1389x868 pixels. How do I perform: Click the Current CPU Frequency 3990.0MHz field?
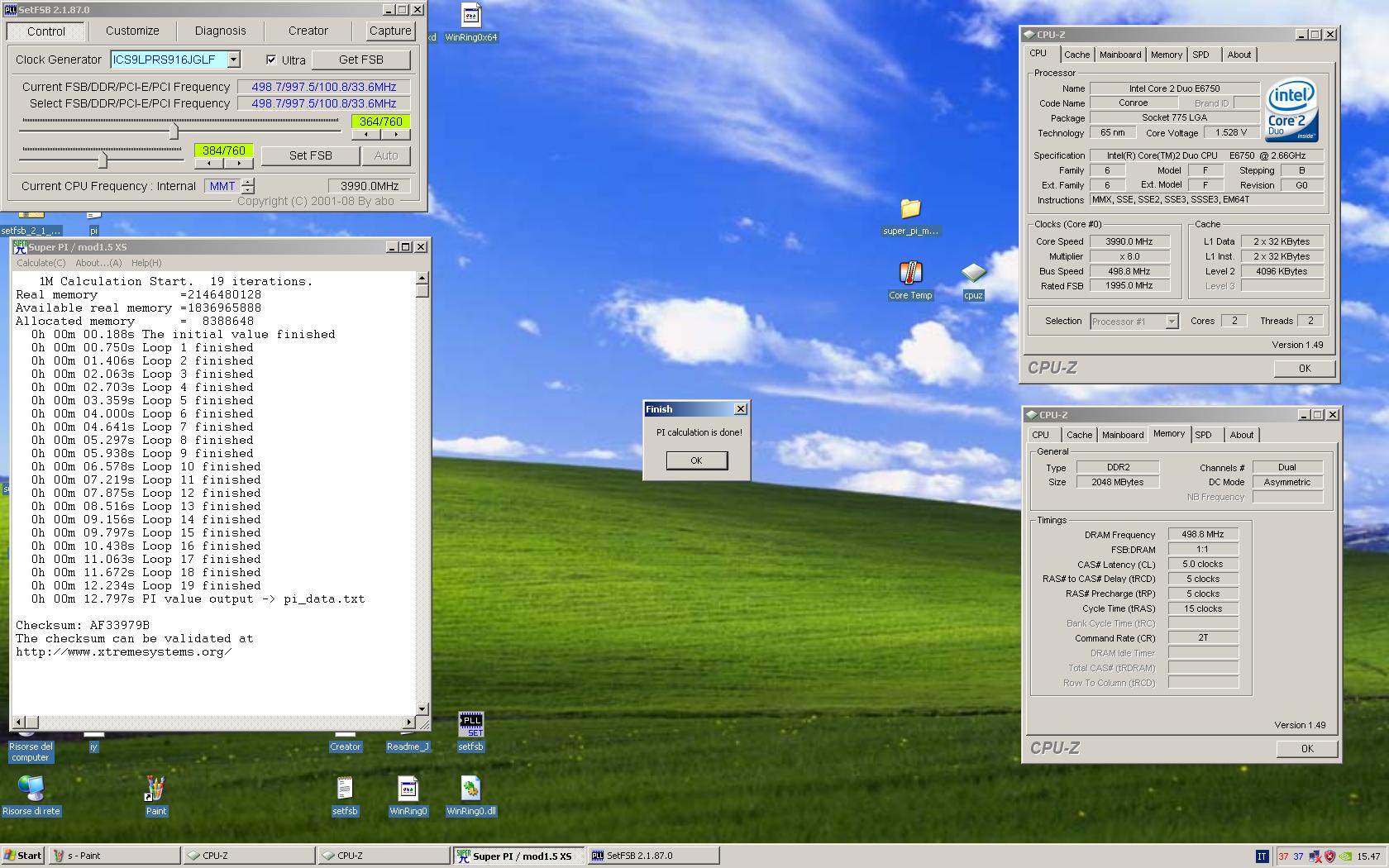[x=370, y=186]
